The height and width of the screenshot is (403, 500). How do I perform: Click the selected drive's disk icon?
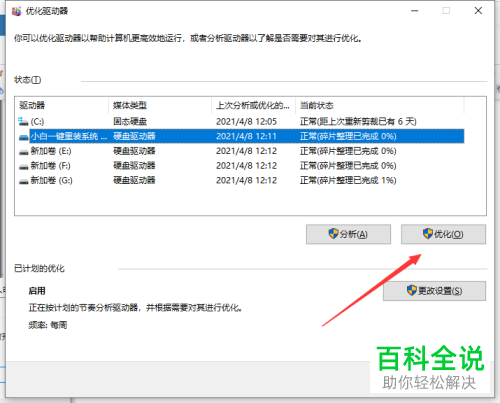tap(23, 137)
